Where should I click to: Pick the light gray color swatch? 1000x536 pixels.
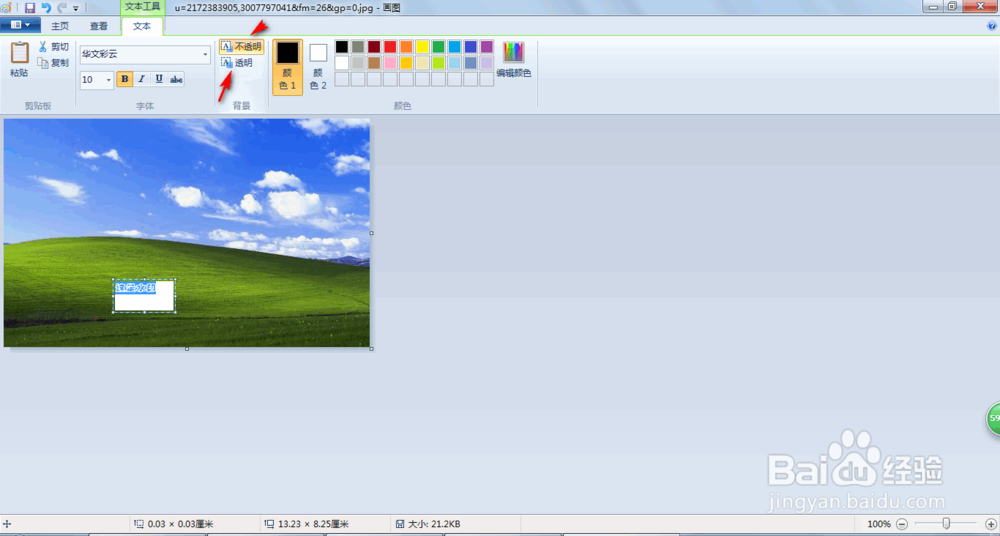[358, 63]
